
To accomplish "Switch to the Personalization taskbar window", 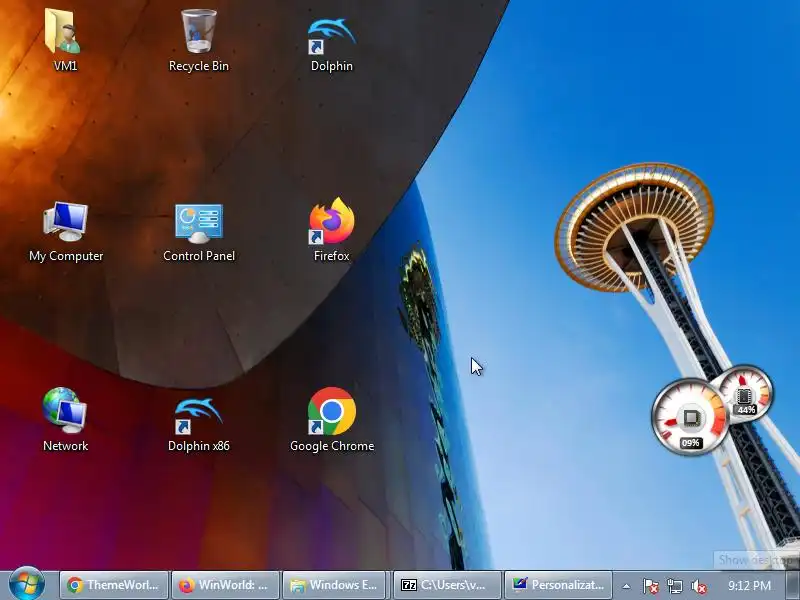I will pos(559,585).
